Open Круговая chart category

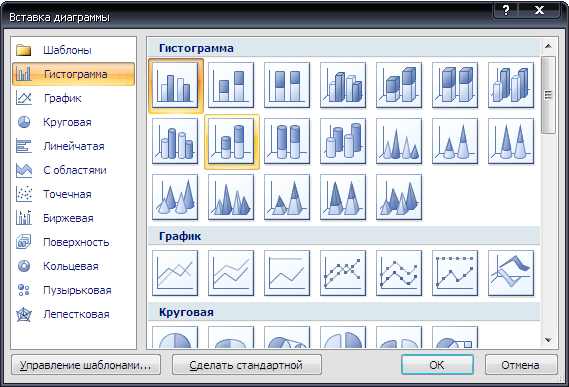coord(74,122)
